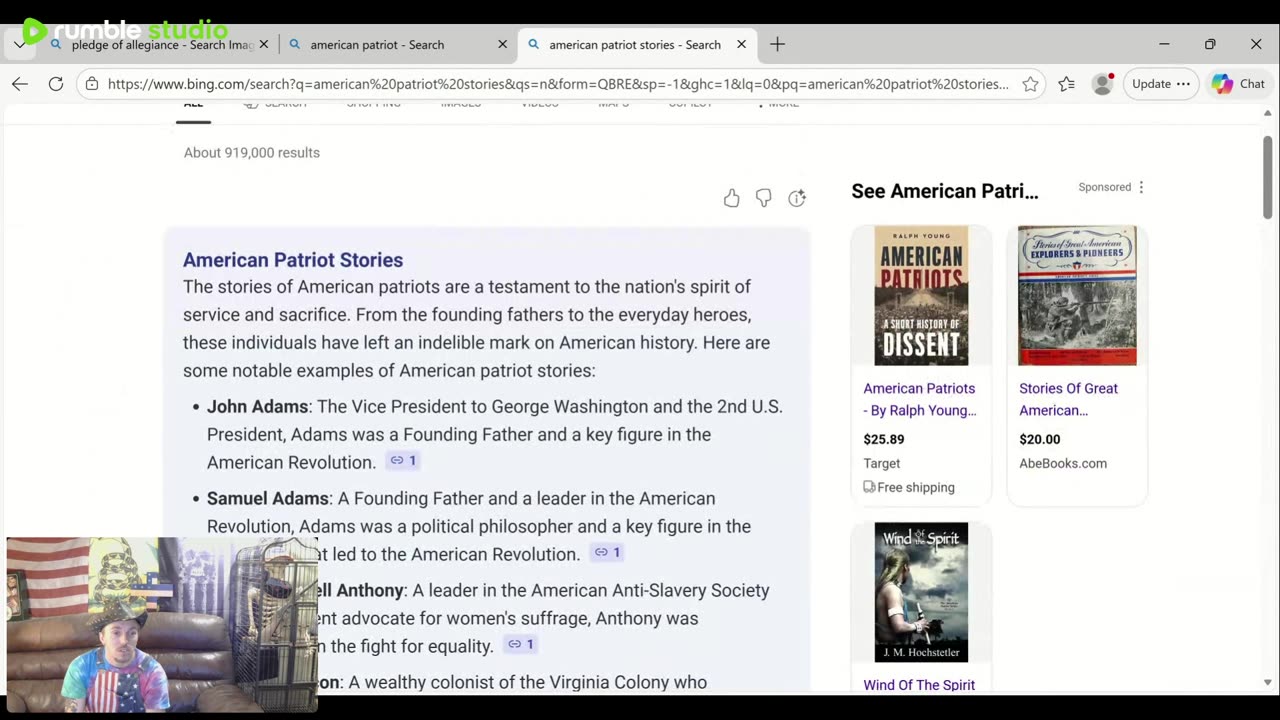Open the sponsored options three-dot menu

1141,187
